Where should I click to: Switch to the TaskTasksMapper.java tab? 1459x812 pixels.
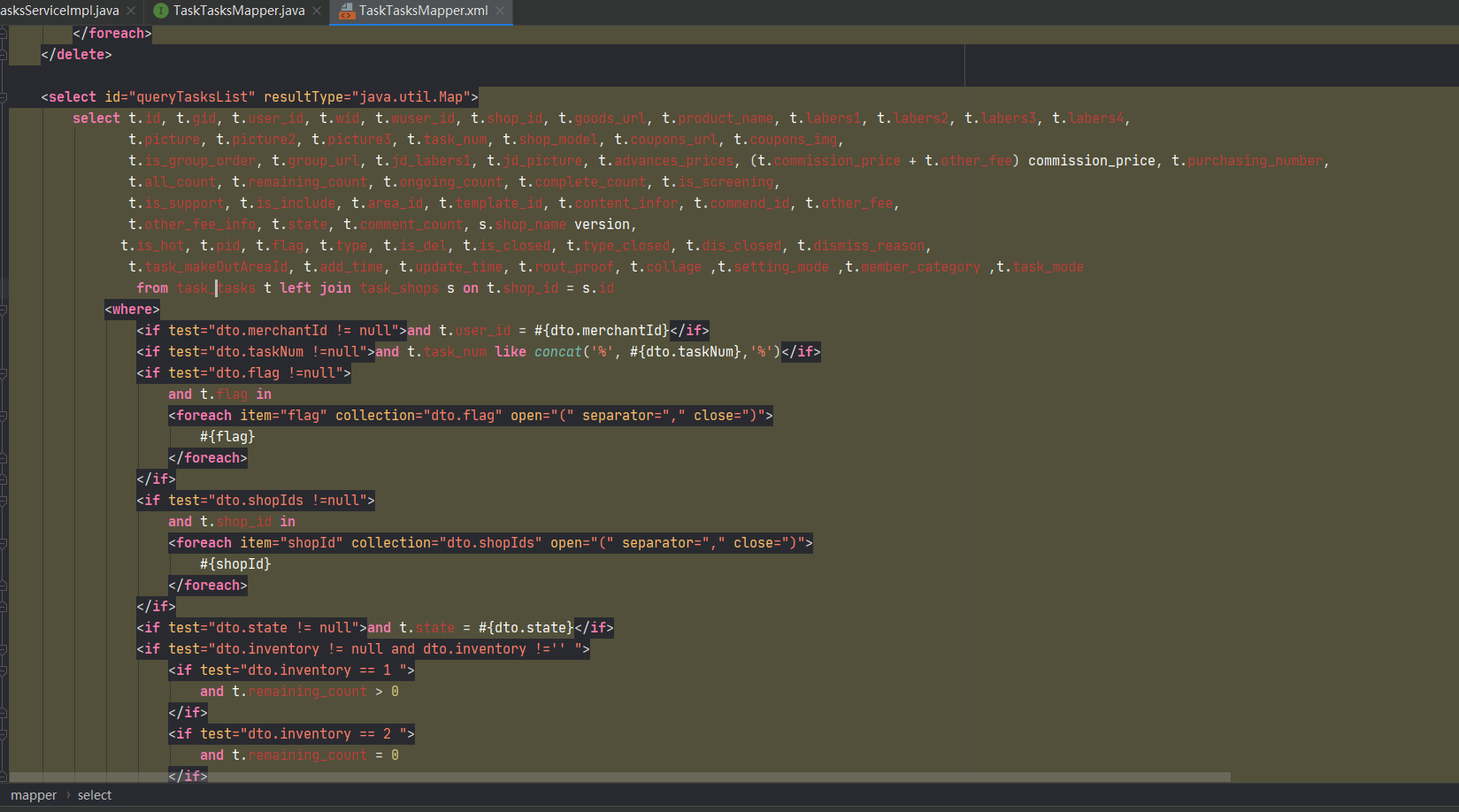tap(238, 11)
